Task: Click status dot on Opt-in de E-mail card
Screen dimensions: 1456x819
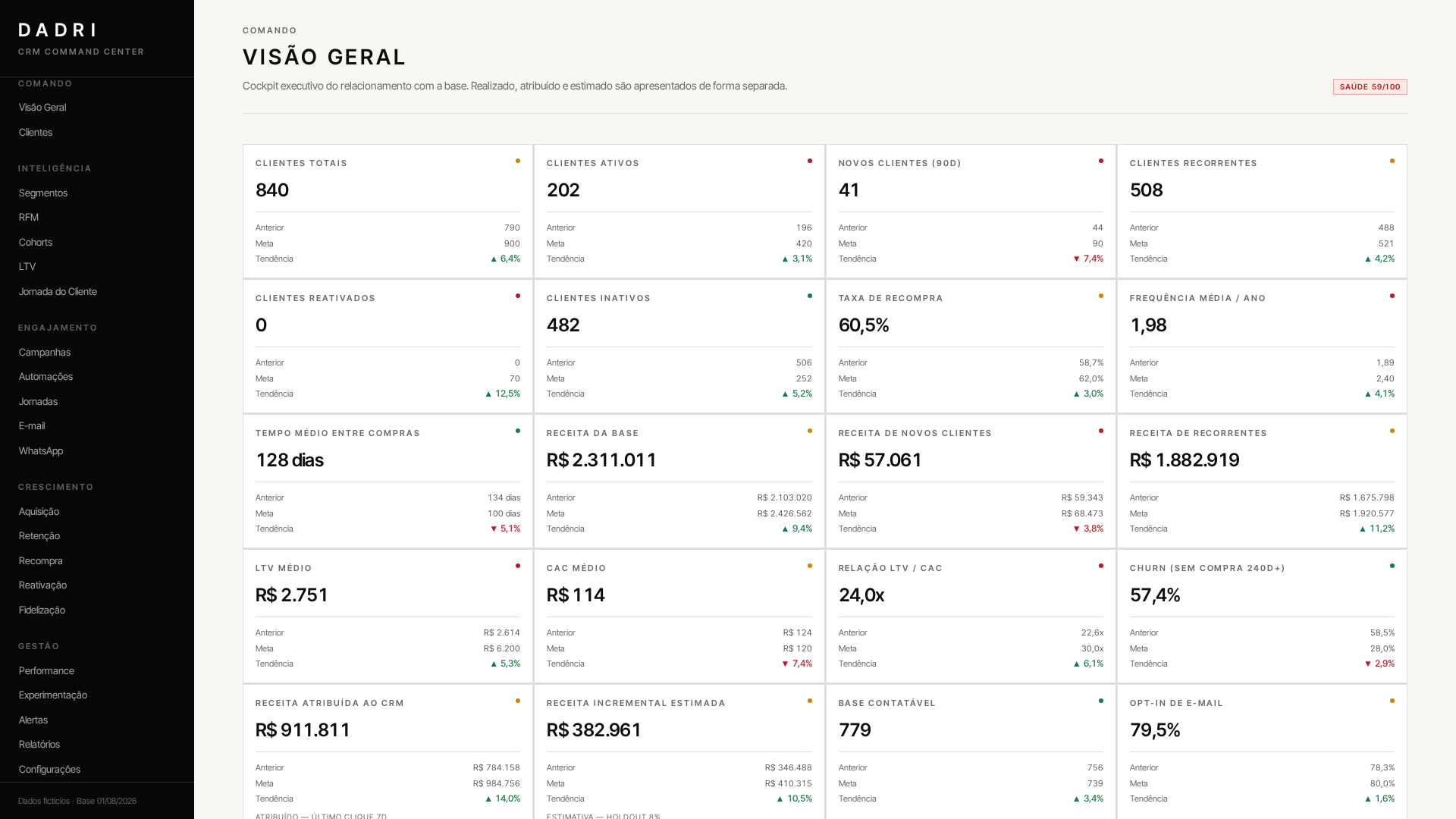Action: [1392, 701]
